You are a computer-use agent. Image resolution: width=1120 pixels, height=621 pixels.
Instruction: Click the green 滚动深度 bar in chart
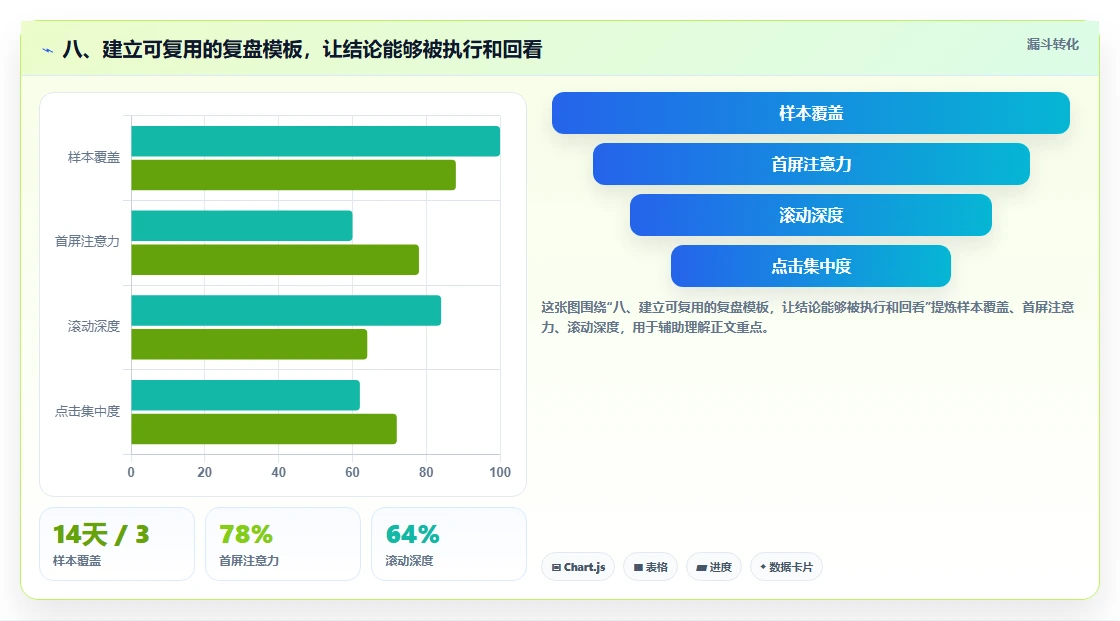tap(249, 344)
